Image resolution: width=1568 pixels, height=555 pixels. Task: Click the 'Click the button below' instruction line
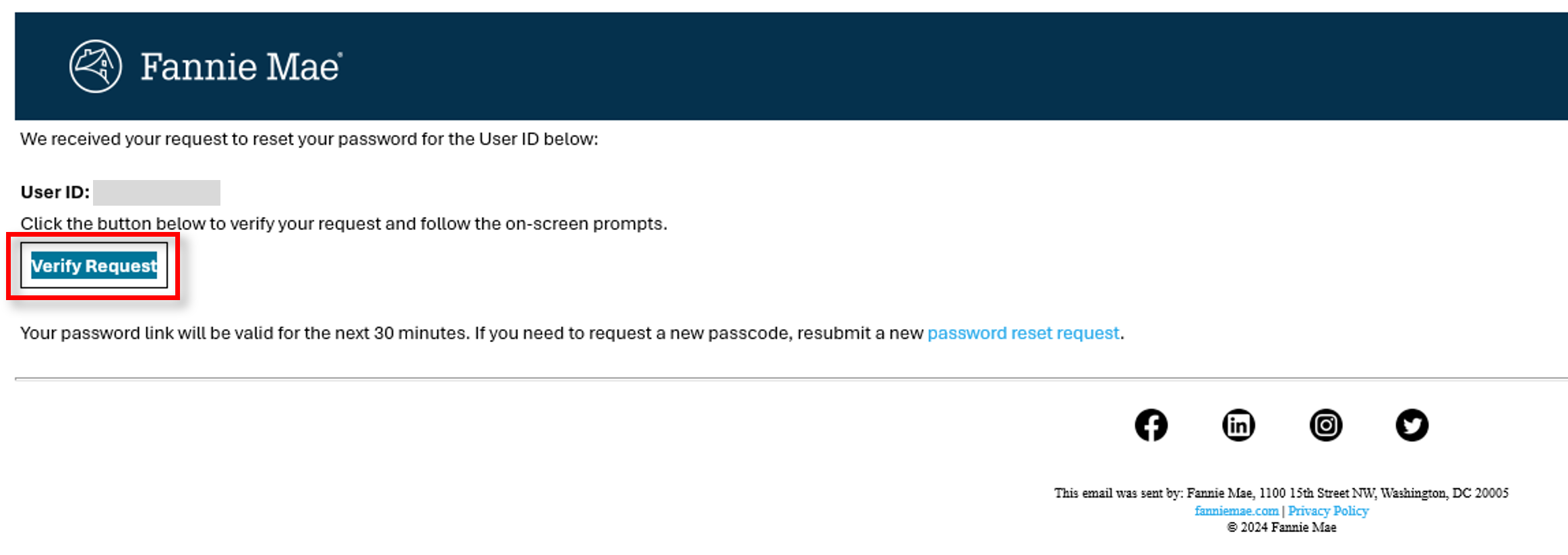point(343,224)
